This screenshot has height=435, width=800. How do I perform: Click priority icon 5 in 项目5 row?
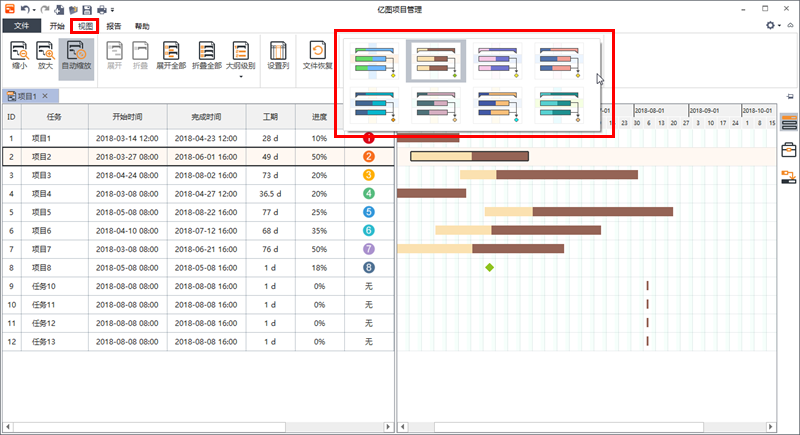click(x=368, y=212)
